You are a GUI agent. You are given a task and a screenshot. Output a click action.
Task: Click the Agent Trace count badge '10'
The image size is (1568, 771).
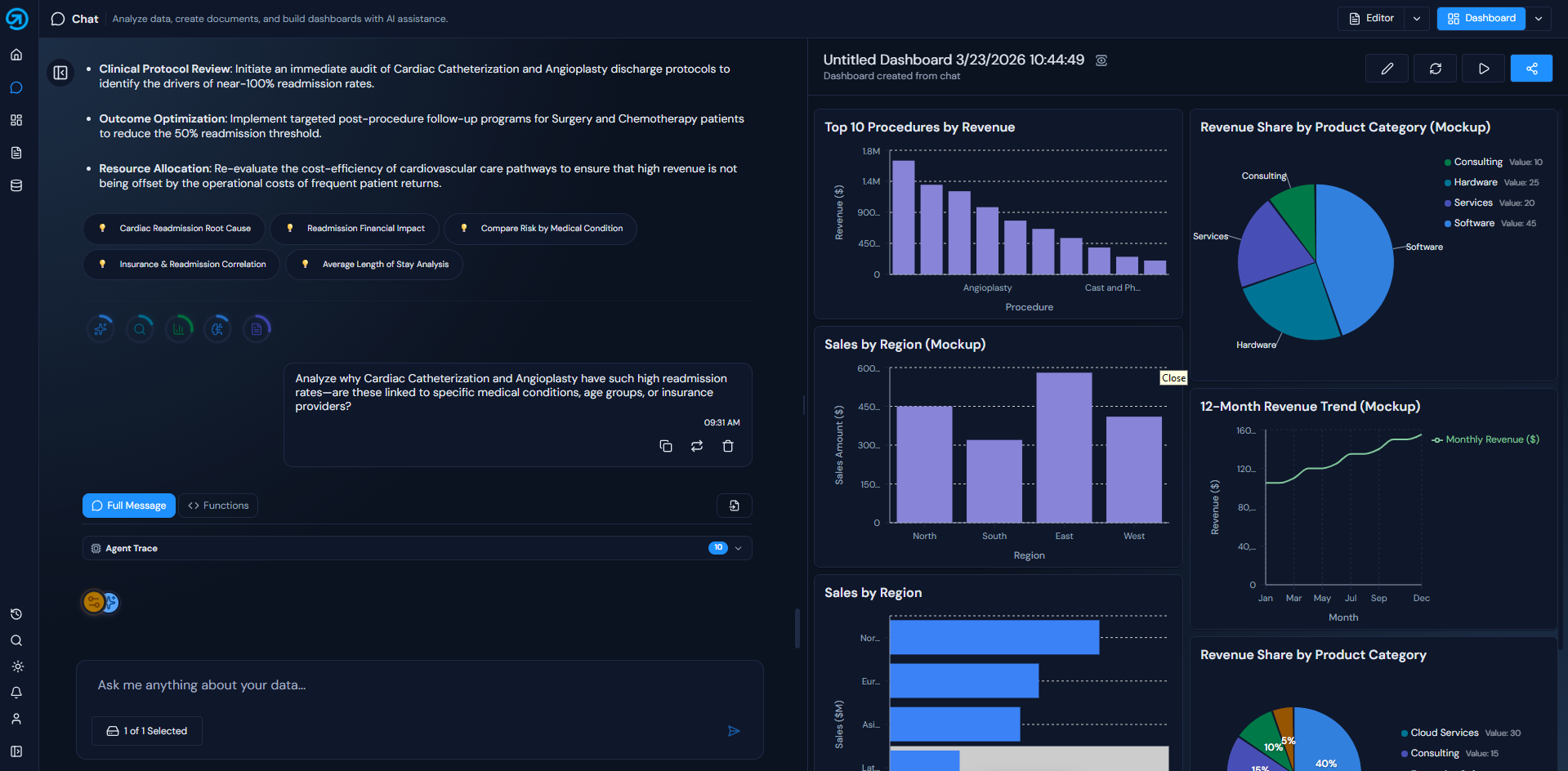[718, 548]
